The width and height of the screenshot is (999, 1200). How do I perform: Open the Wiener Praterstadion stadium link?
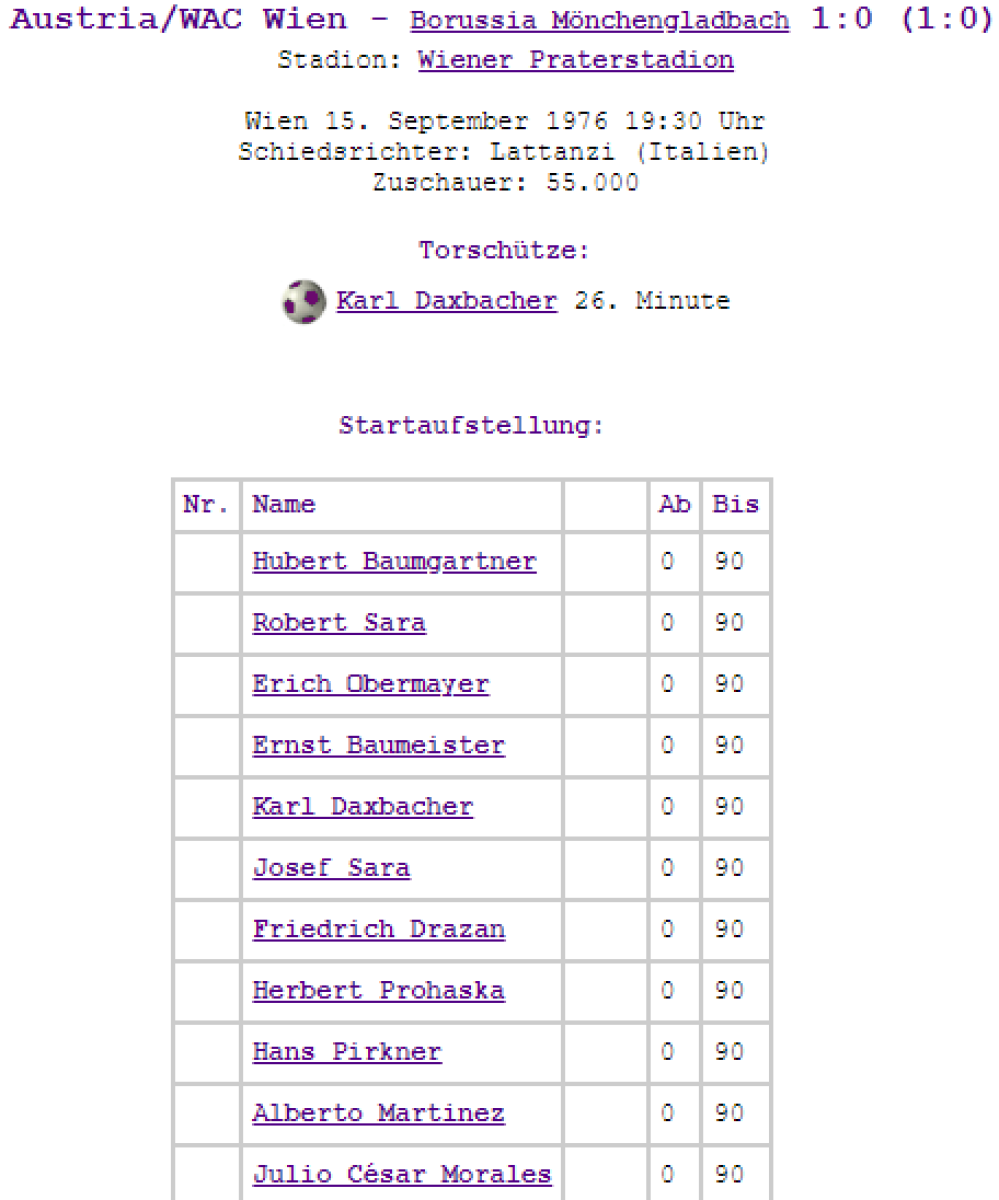tap(575, 60)
